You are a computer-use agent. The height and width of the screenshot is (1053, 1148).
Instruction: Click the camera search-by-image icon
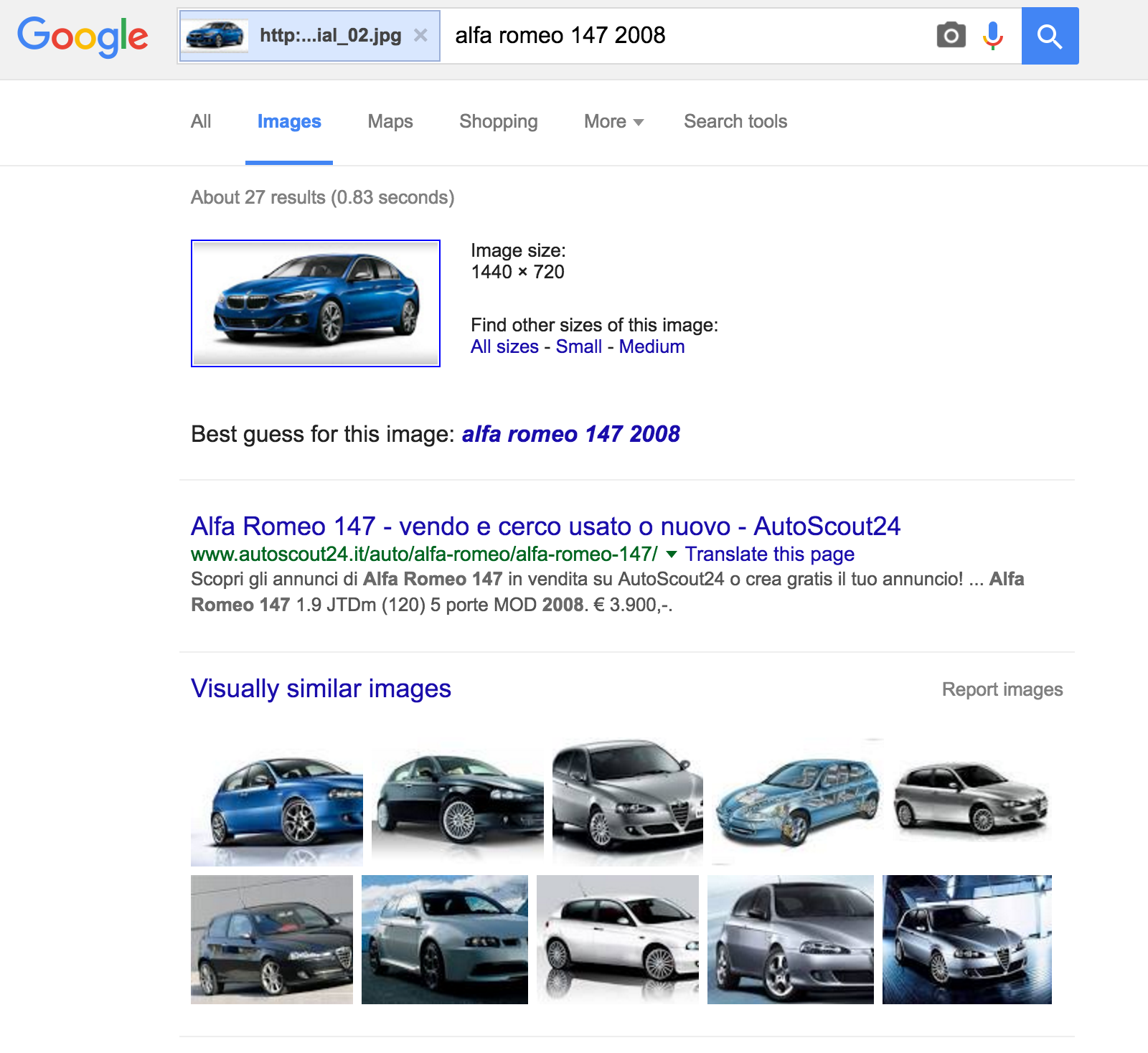(951, 35)
